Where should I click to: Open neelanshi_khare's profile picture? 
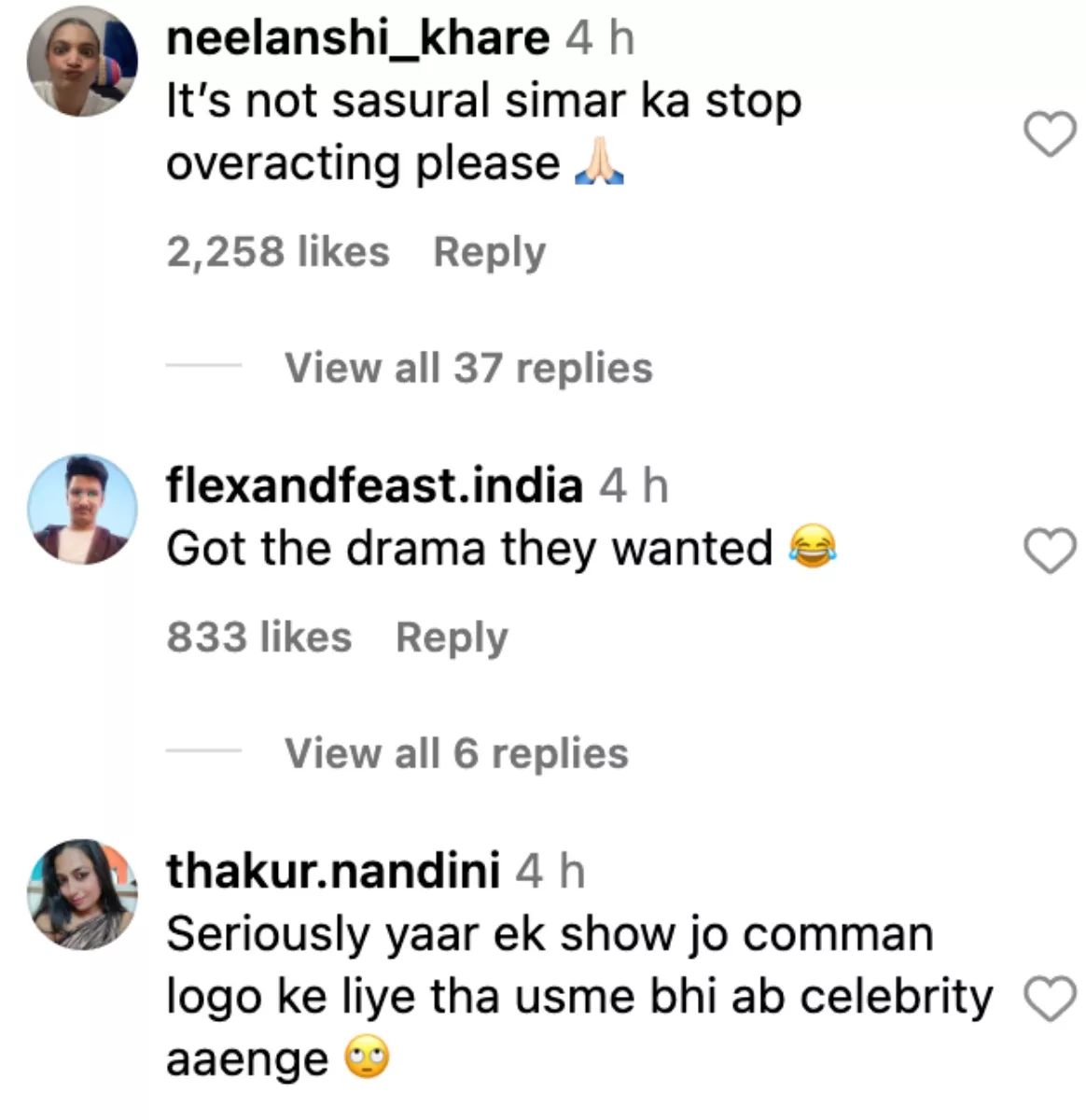tap(82, 62)
